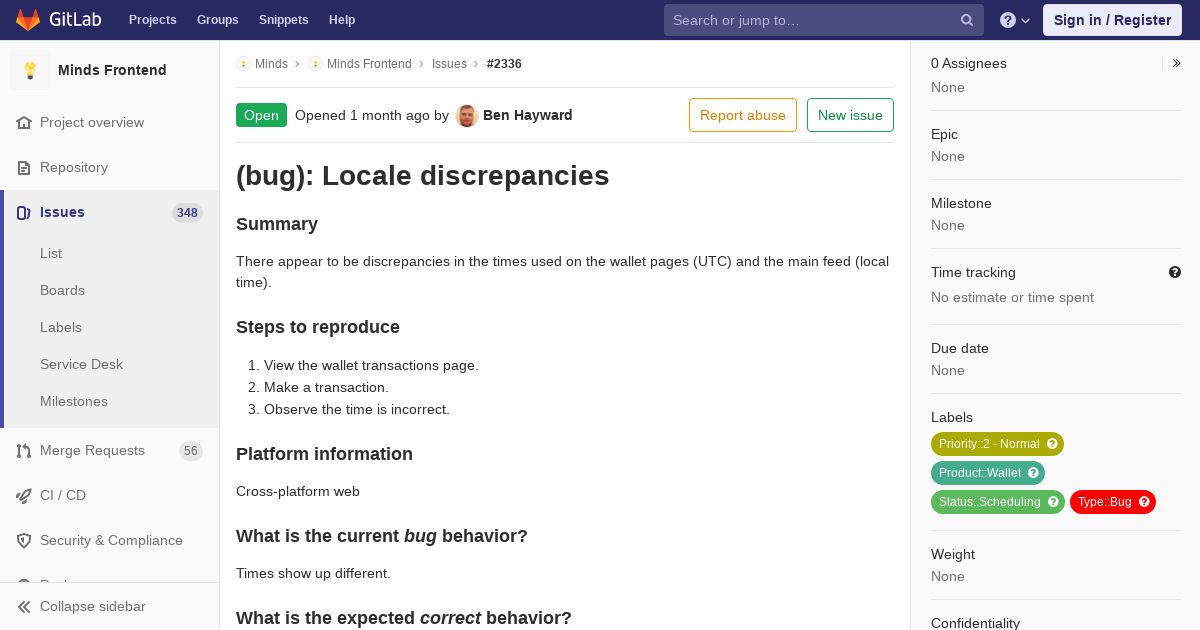The image size is (1200, 630).
Task: Click help icon on Status::Scheduling label
Action: click(x=1053, y=502)
